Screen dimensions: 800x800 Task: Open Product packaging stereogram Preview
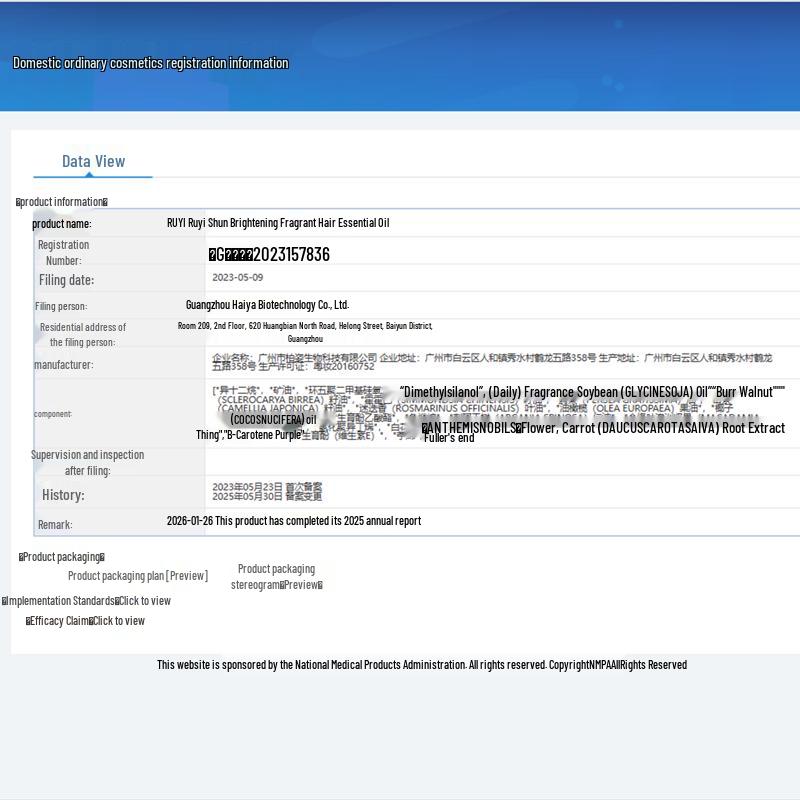pos(276,577)
